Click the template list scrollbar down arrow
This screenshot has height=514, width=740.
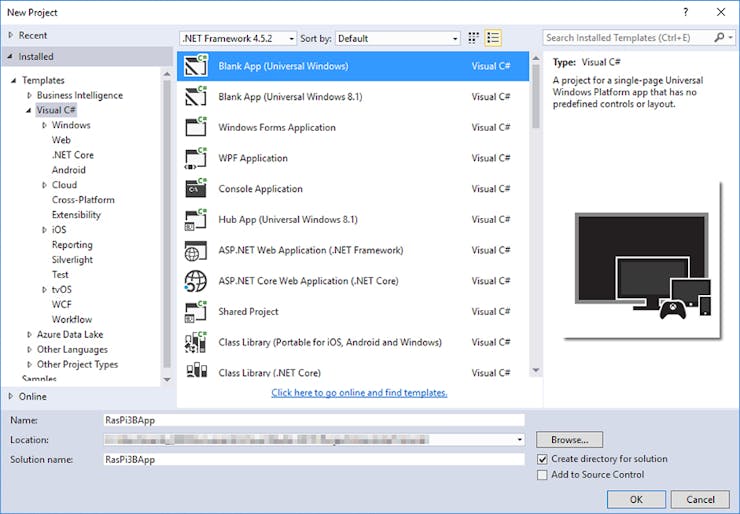(x=536, y=371)
